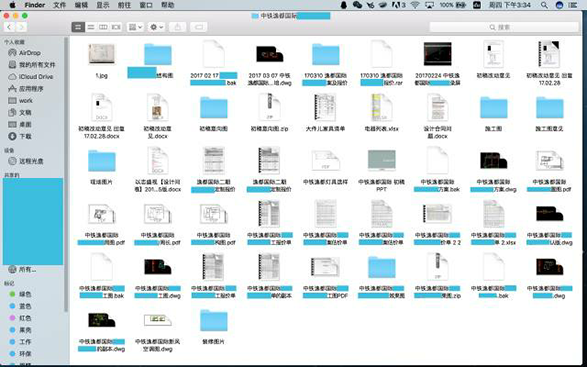
Task: Select the 现场图片 folder
Action: [101, 166]
